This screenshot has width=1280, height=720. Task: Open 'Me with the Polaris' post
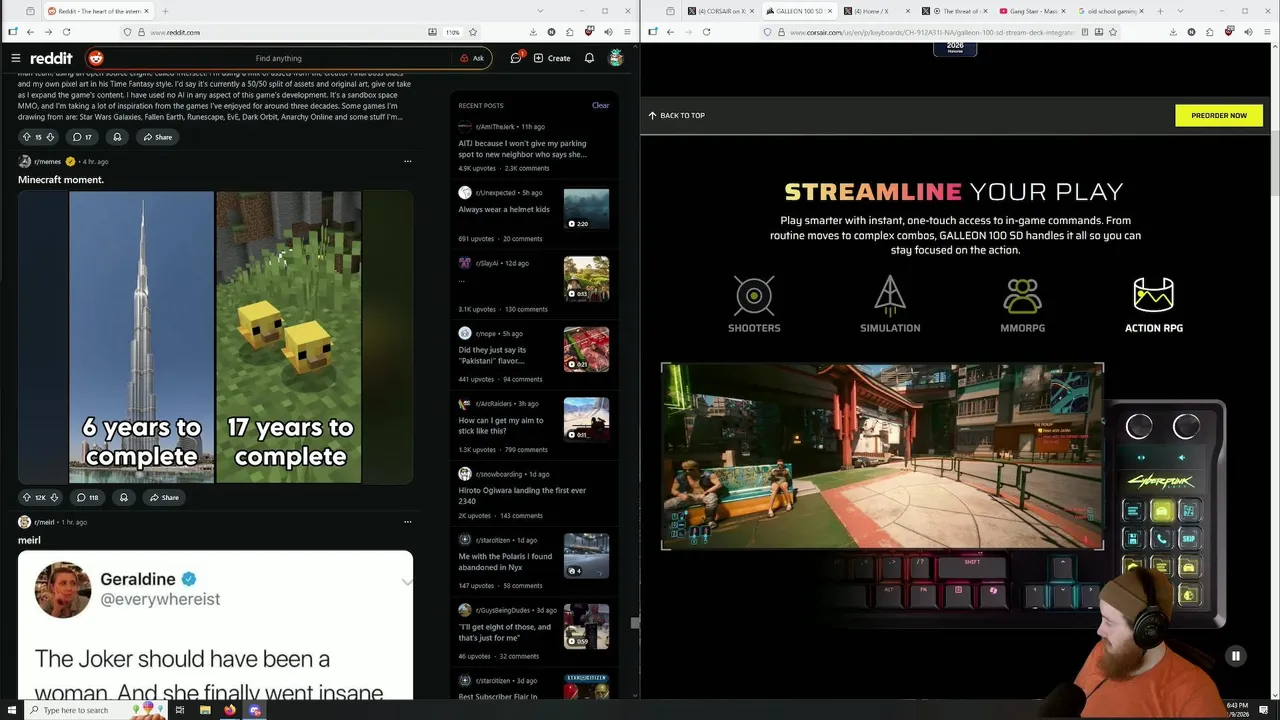[x=505, y=561]
